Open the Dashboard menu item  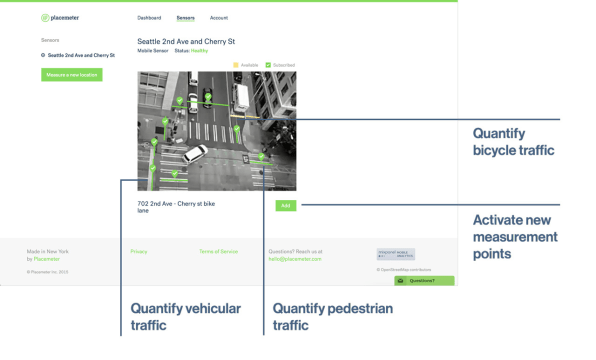[x=149, y=18]
